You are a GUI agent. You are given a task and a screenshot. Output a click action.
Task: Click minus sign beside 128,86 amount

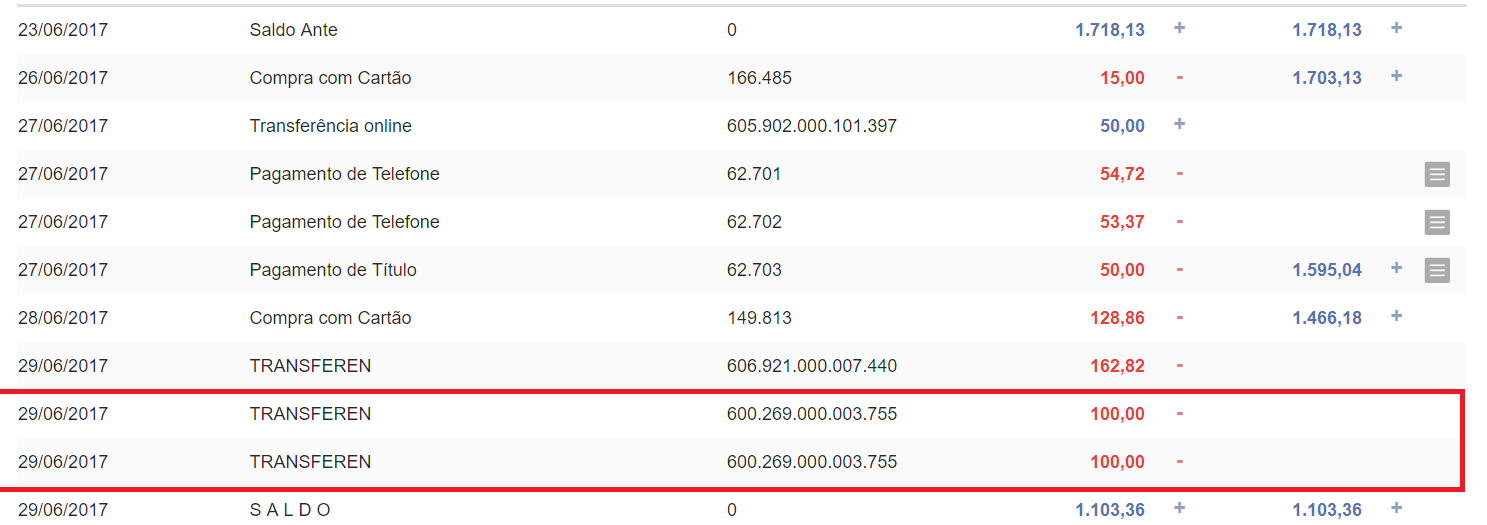tap(1179, 318)
